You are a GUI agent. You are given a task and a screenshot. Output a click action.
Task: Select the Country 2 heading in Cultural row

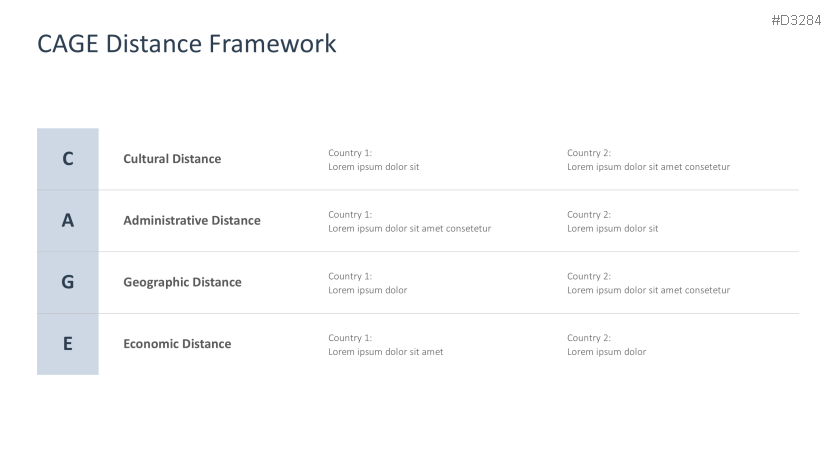coord(589,153)
